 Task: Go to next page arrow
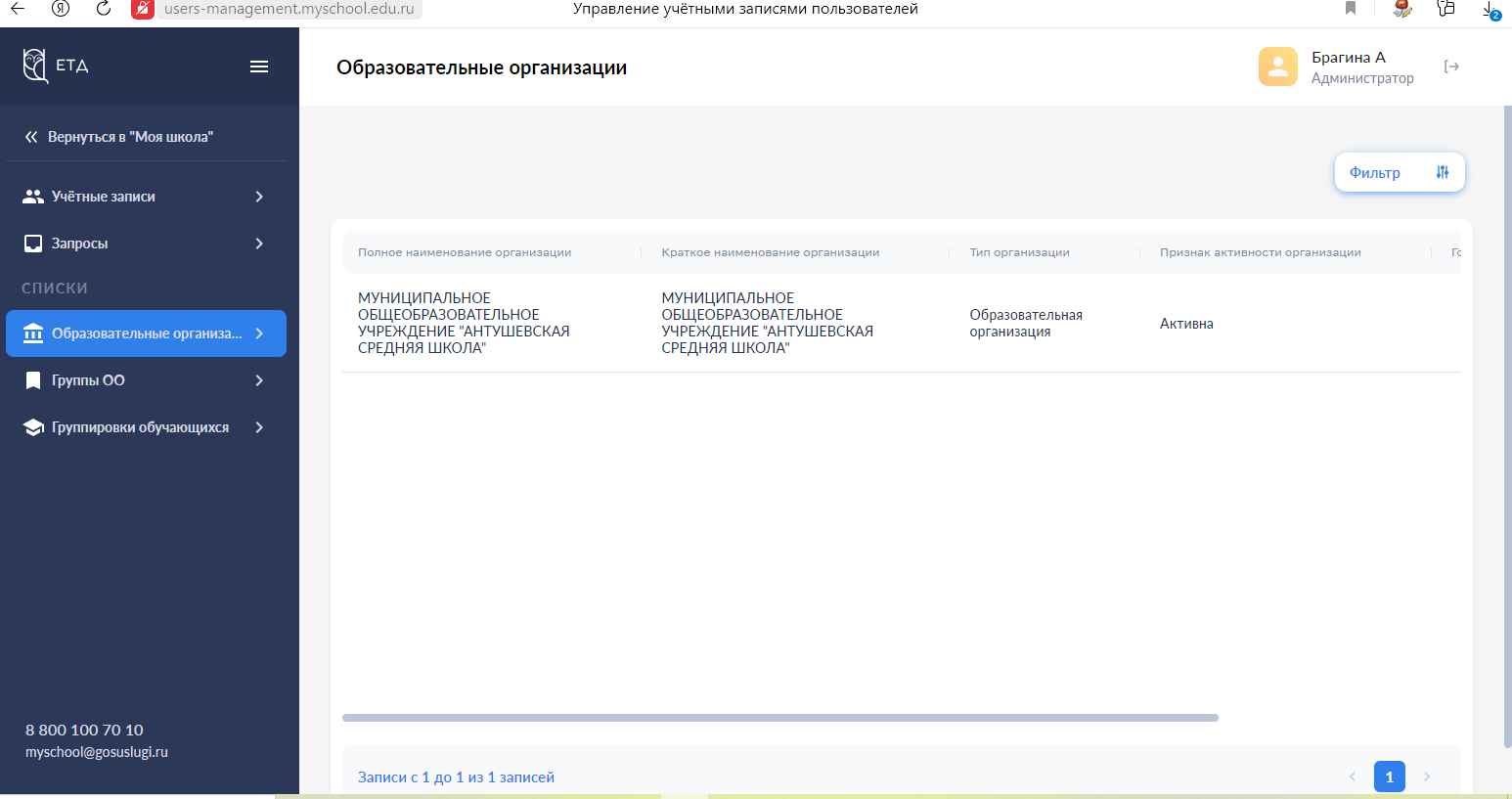(x=1427, y=777)
